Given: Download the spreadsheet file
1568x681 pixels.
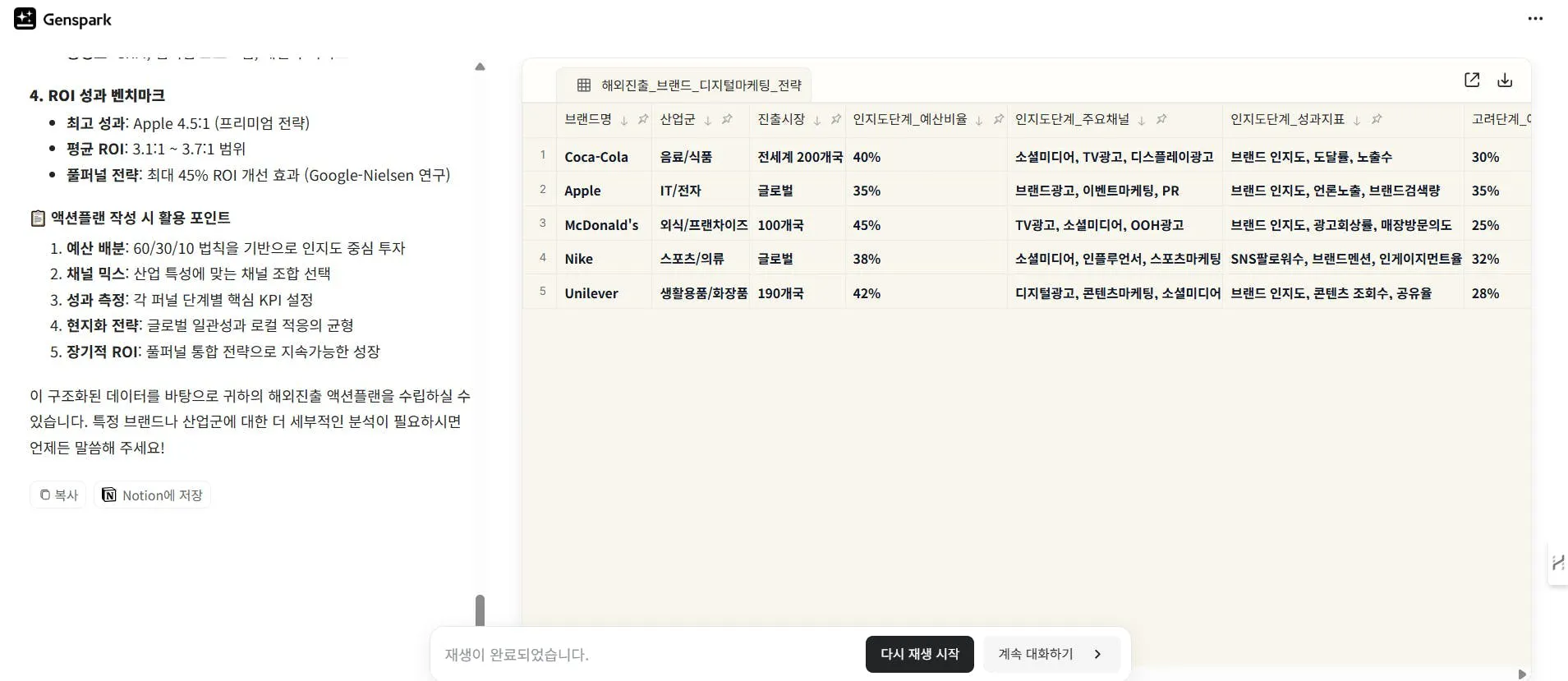Looking at the screenshot, I should pyautogui.click(x=1505, y=80).
